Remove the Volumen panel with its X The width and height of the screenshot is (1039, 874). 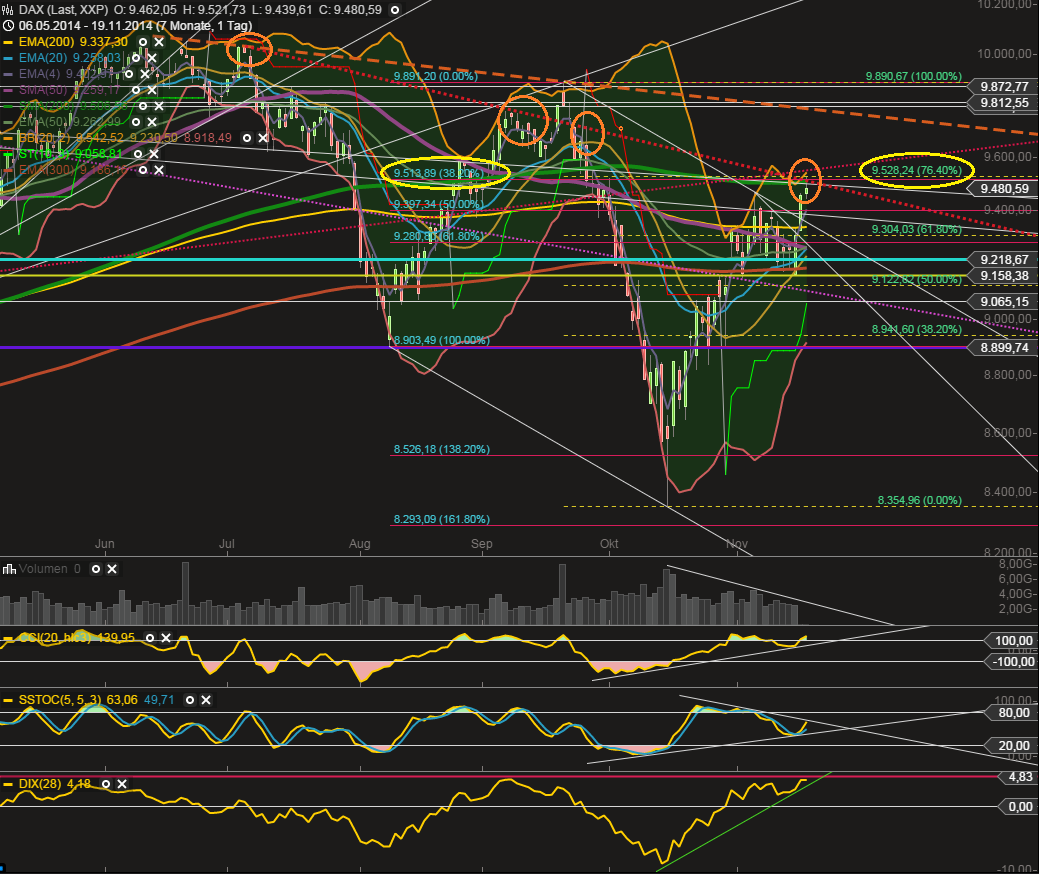tap(112, 569)
